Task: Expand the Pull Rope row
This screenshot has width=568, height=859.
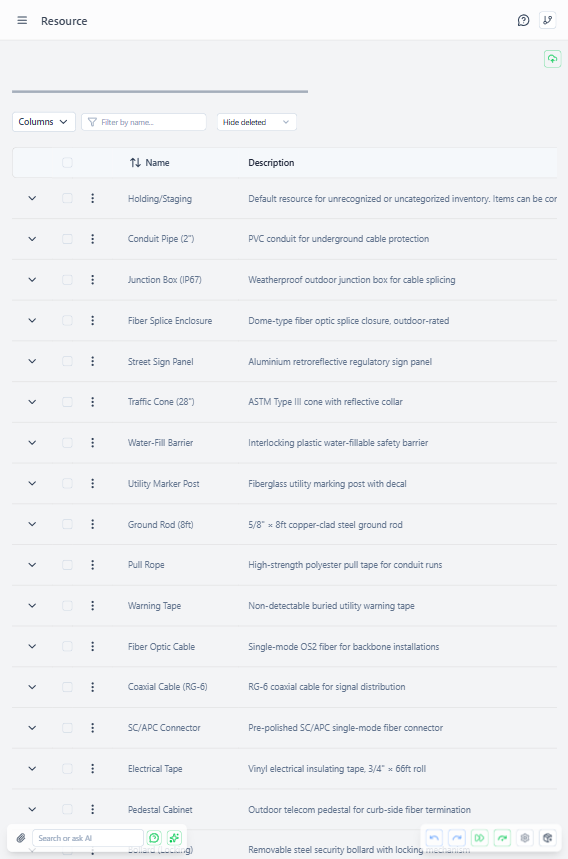Action: click(x=32, y=565)
